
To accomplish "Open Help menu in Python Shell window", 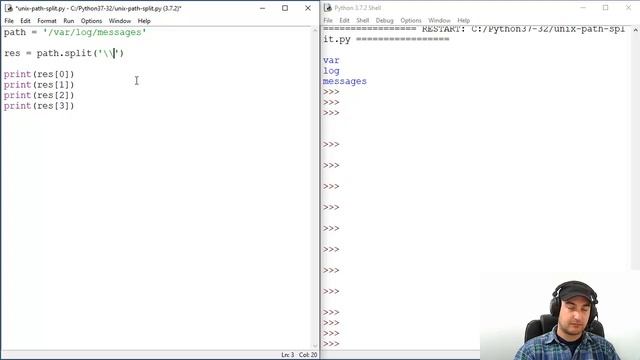I will point(463,20).
